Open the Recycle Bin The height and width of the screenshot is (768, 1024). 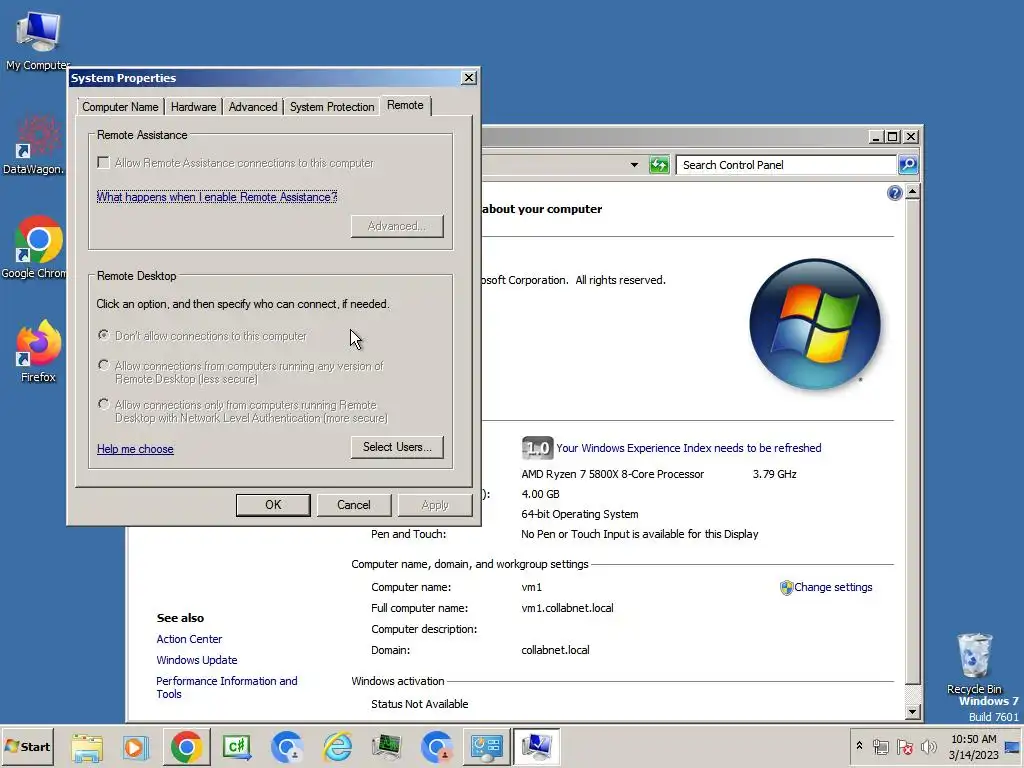point(974,664)
